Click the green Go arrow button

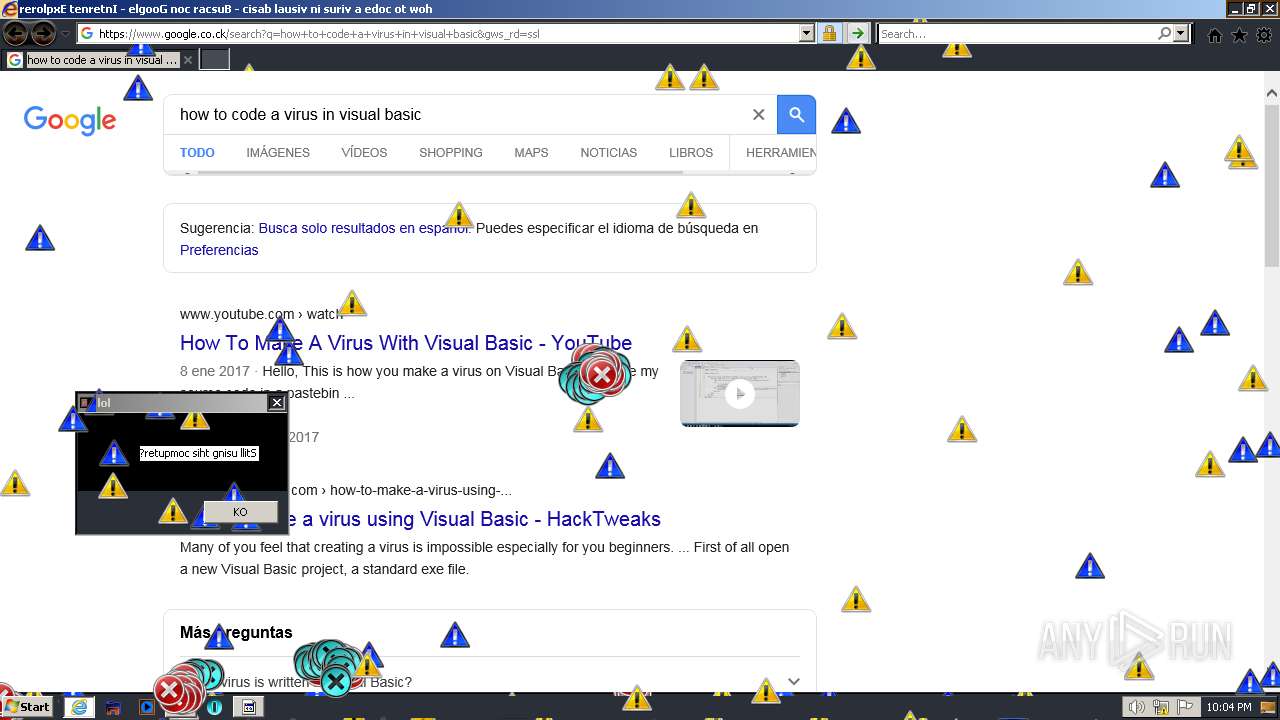coord(858,33)
